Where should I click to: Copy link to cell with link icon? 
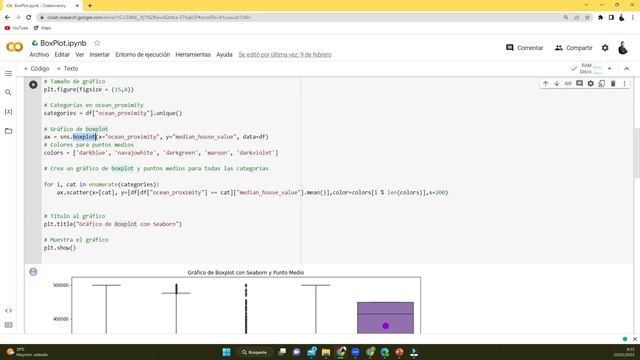coord(568,83)
